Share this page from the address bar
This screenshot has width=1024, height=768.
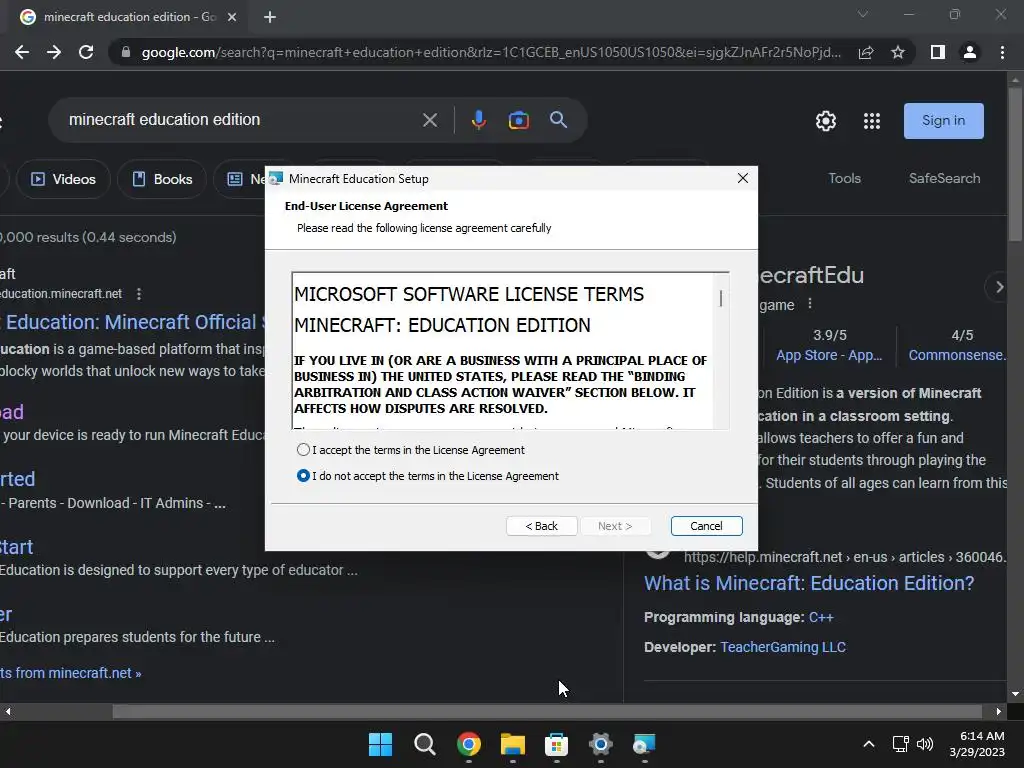pos(866,52)
